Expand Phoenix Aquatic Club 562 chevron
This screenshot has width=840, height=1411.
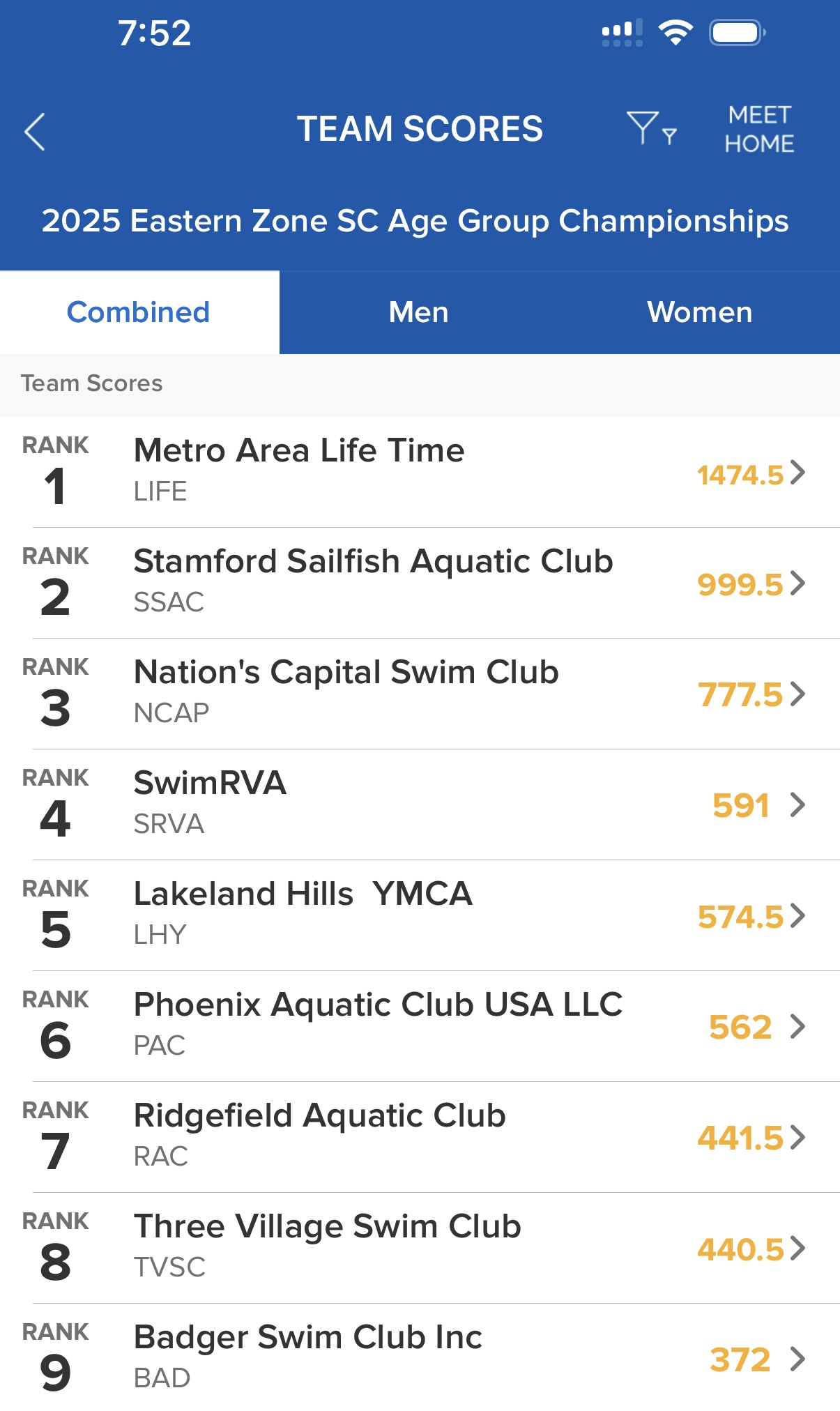[798, 1027]
